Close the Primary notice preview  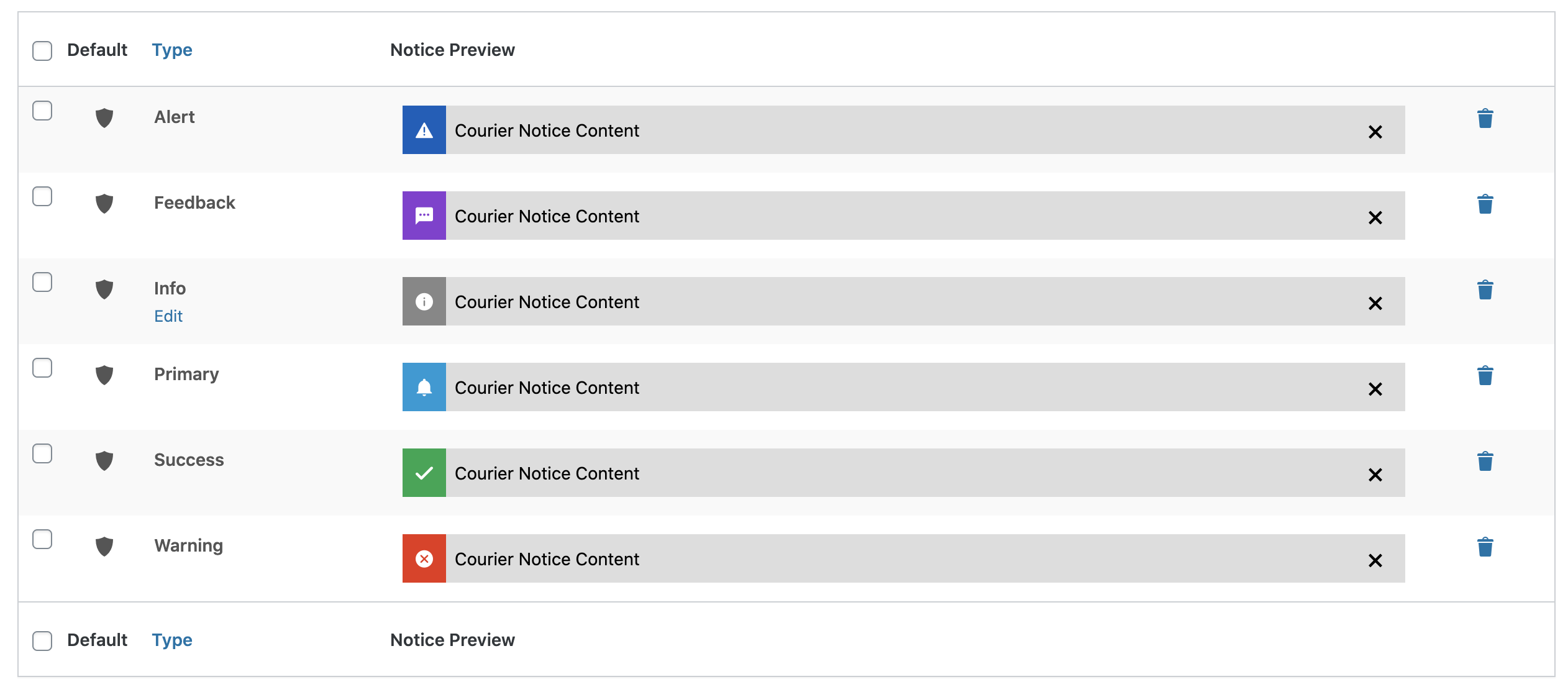coord(1375,389)
